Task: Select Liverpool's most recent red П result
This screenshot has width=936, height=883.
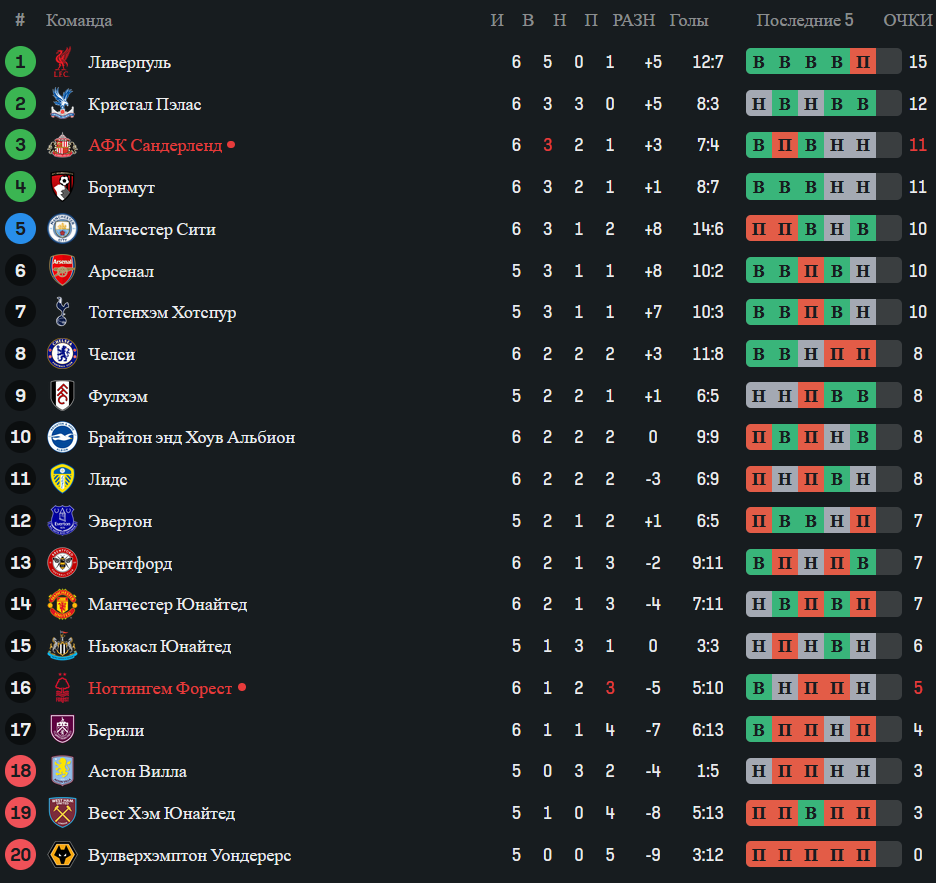Action: pyautogui.click(x=863, y=61)
